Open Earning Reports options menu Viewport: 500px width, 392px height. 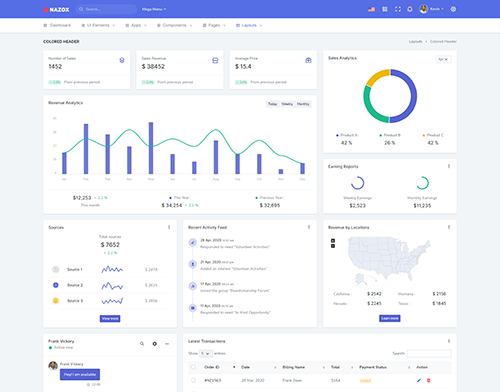click(449, 166)
